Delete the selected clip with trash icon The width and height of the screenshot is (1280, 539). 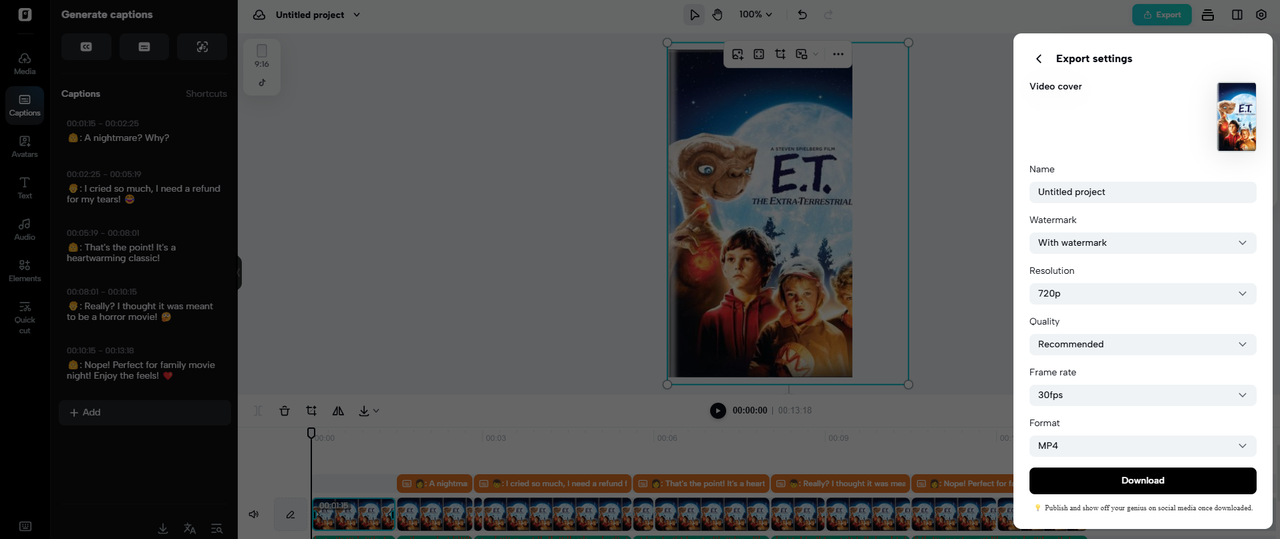click(x=285, y=411)
